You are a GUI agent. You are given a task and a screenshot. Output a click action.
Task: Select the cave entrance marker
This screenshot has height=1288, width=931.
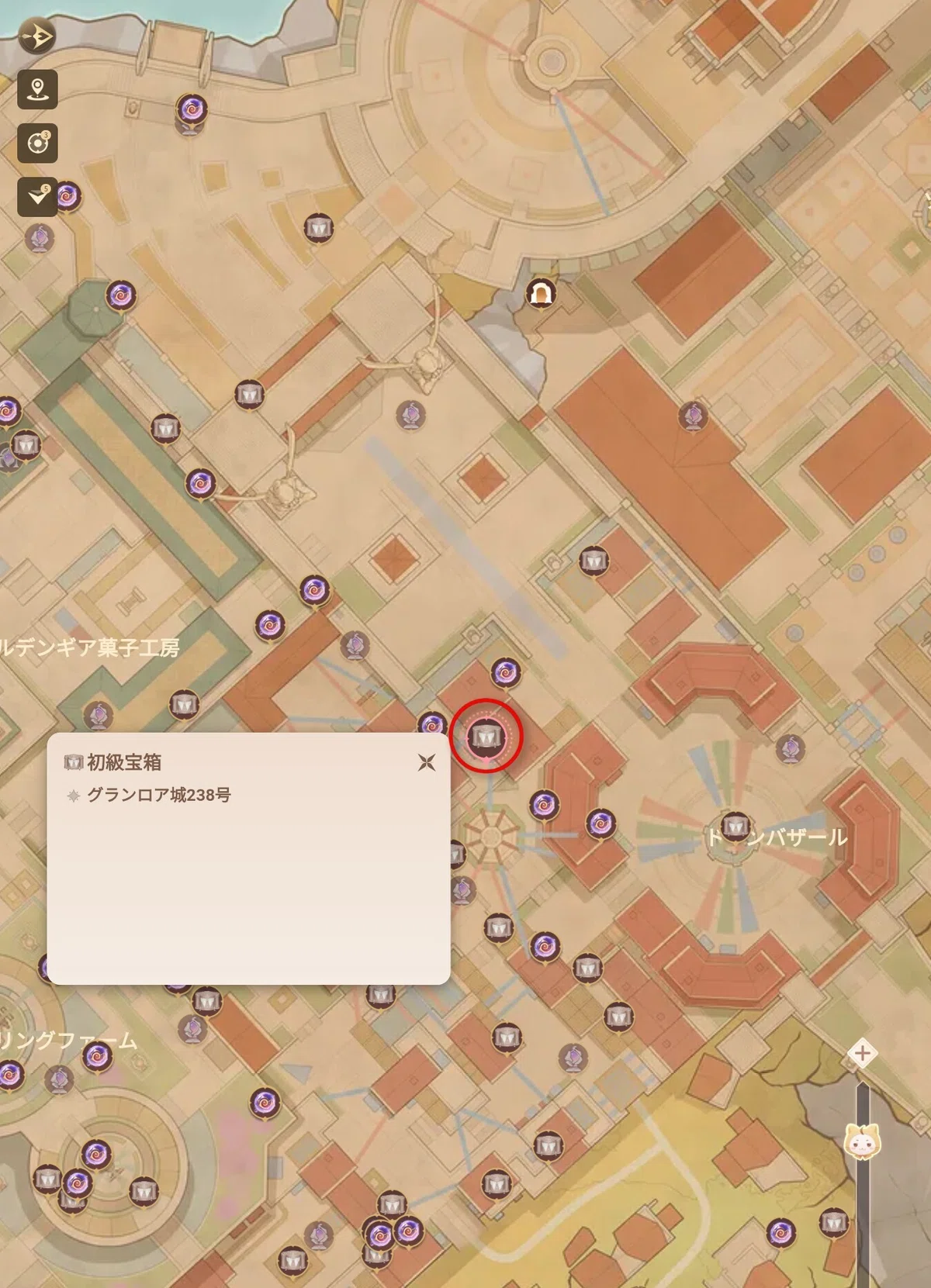pos(541,294)
